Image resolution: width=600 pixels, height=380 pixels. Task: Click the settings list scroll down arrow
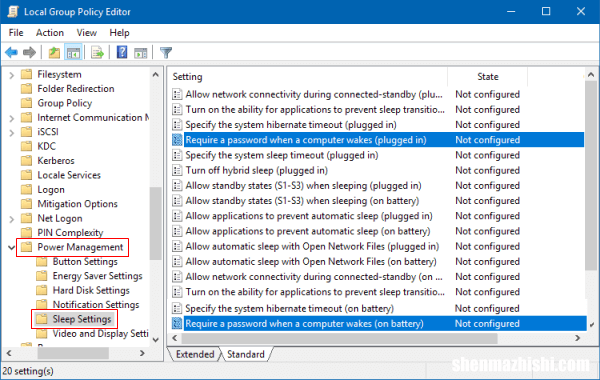coord(592,325)
